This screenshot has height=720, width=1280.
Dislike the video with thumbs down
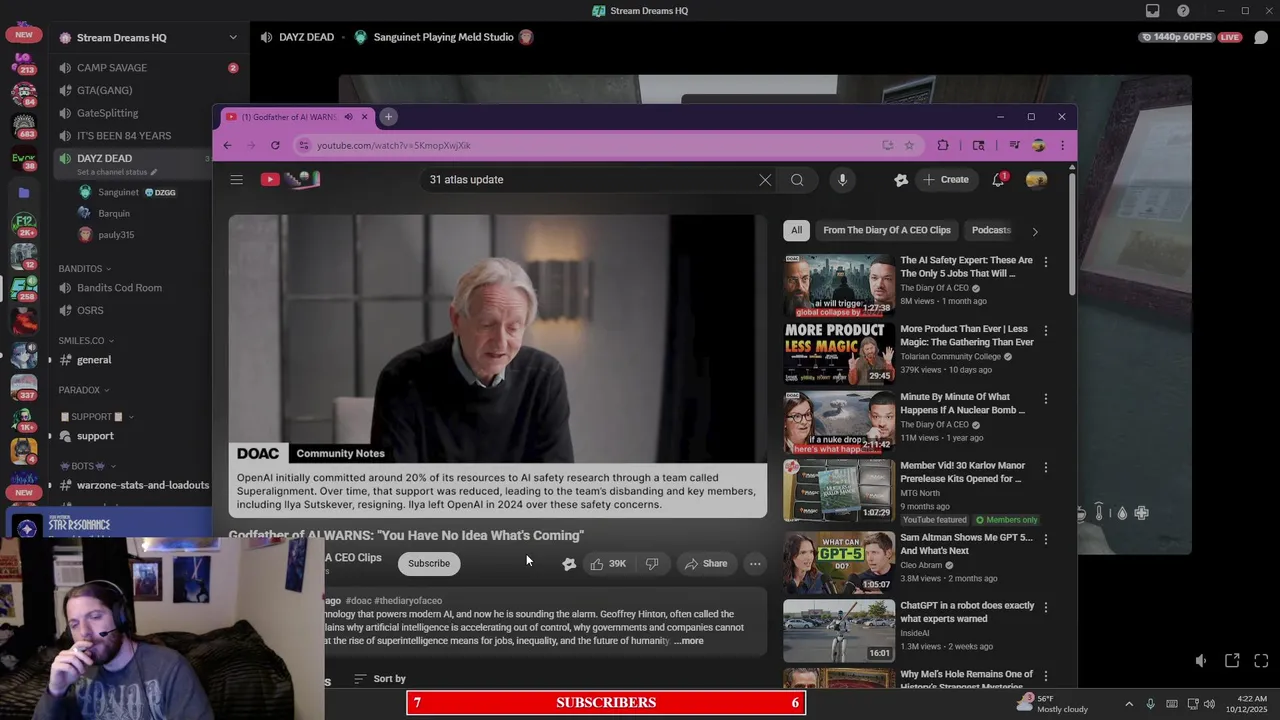[x=652, y=564]
